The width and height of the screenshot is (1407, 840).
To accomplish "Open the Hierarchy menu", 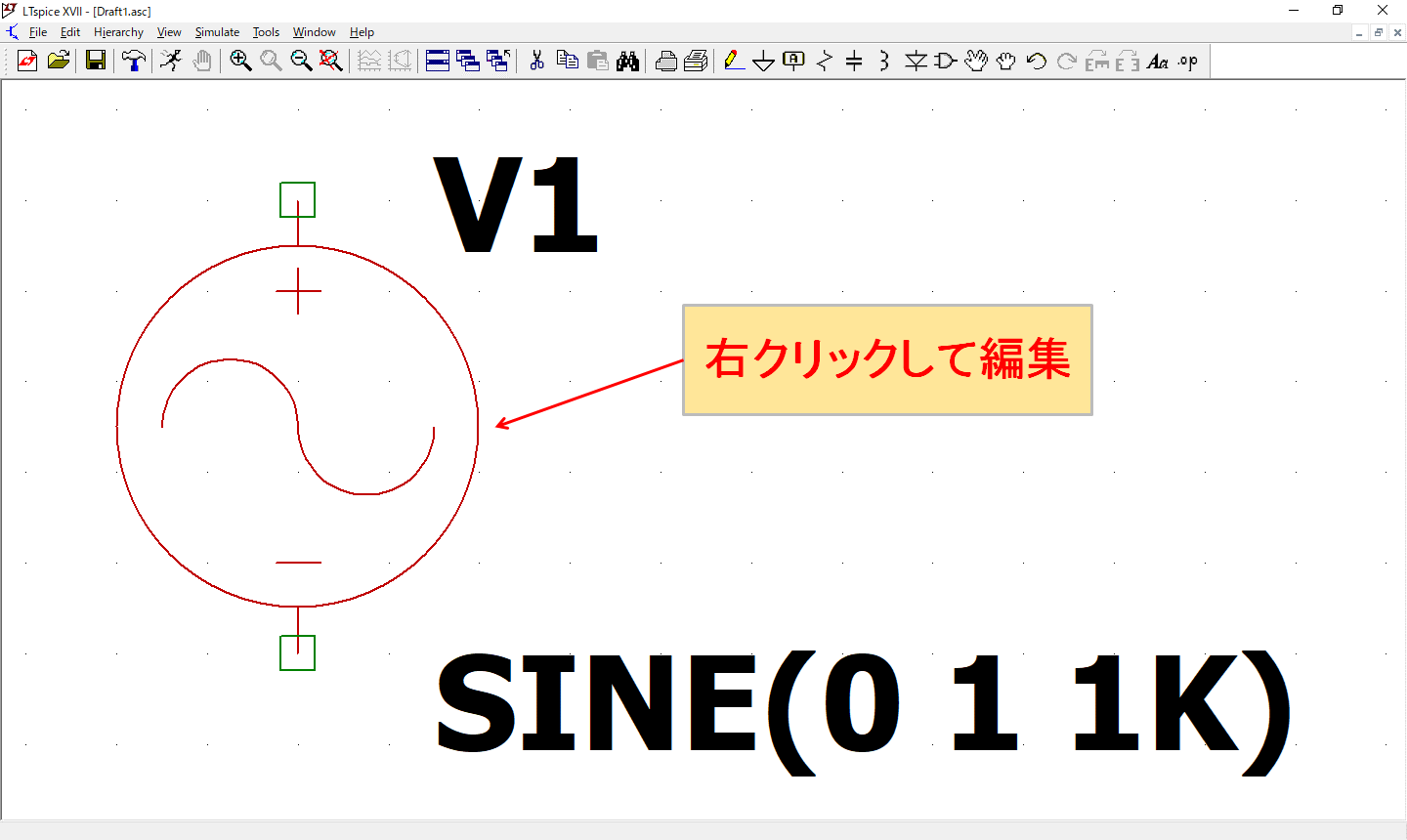I will click(118, 32).
